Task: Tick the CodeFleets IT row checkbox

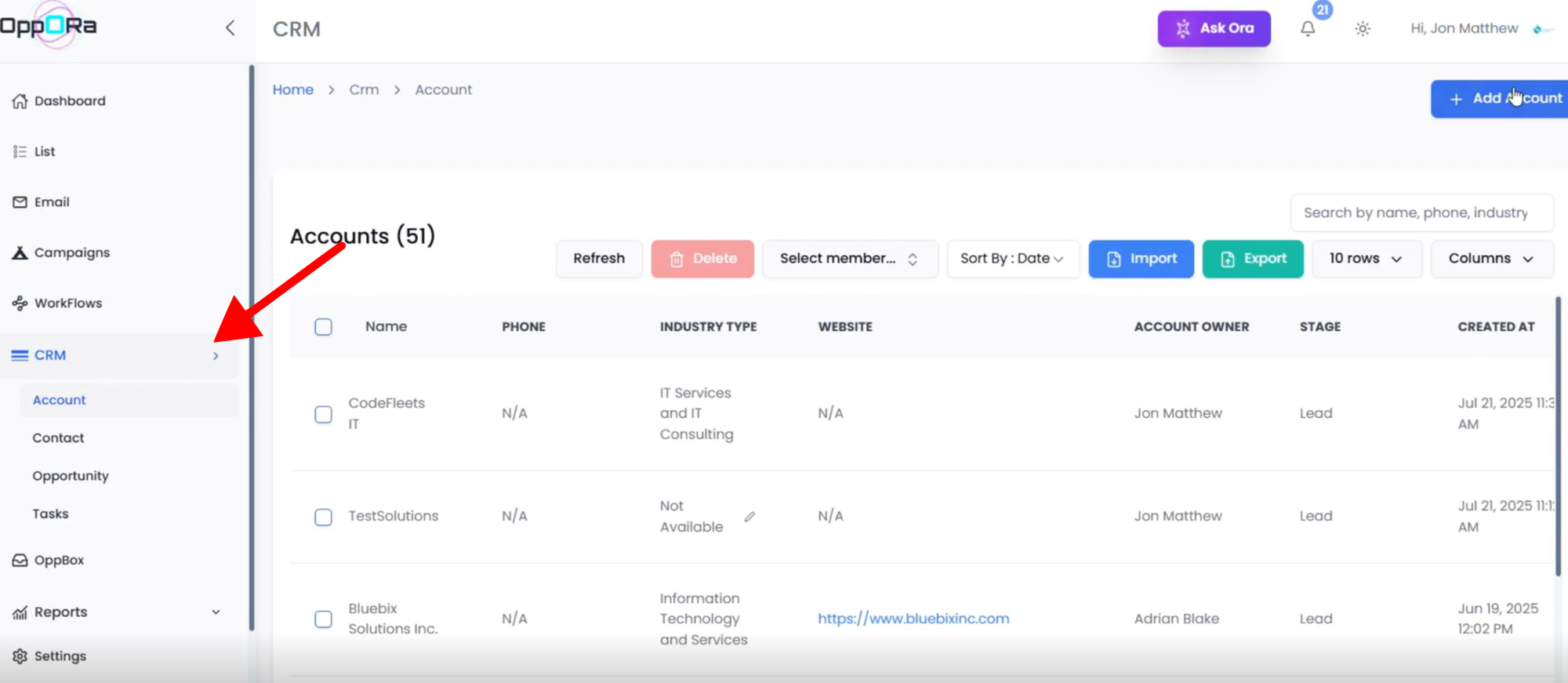Action: coord(323,414)
